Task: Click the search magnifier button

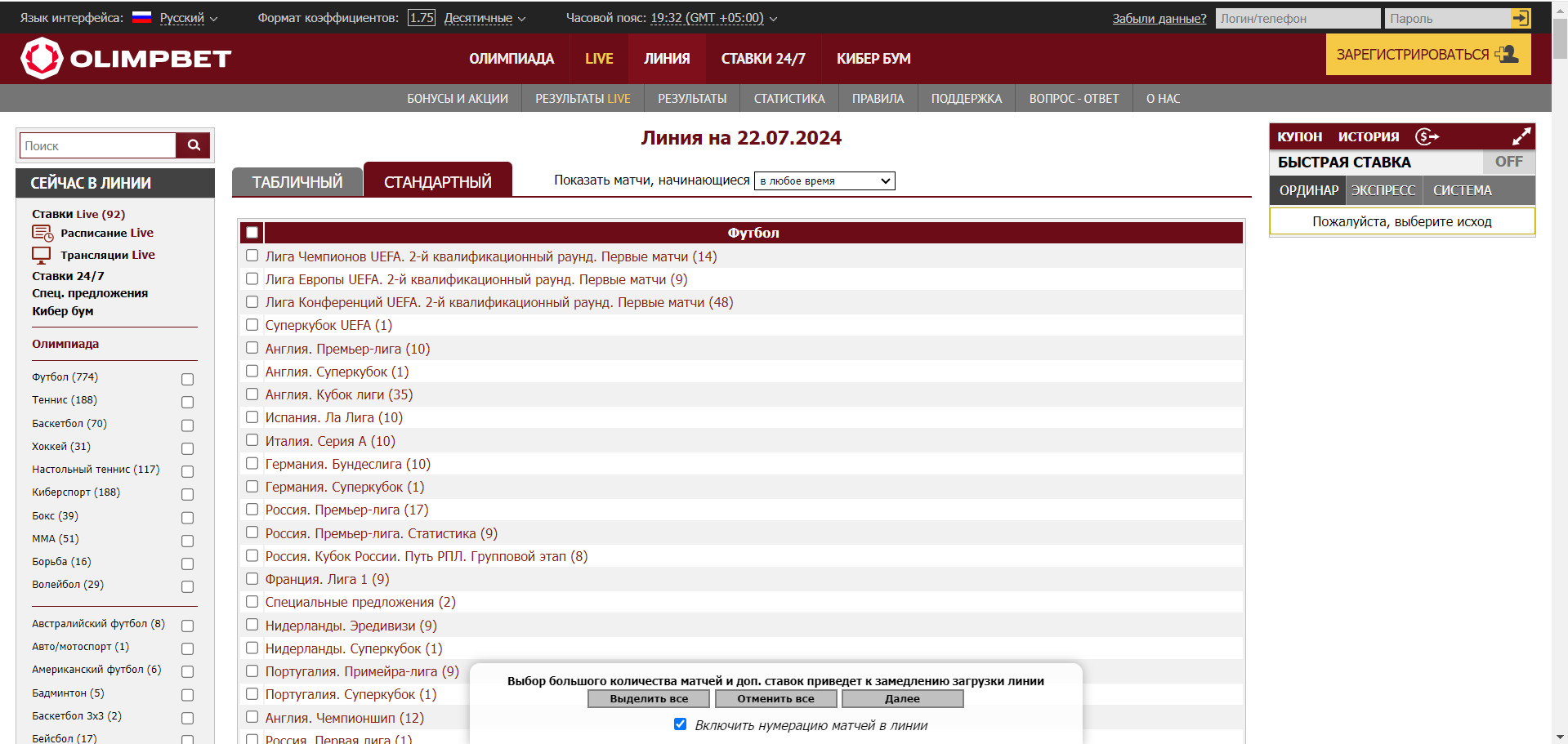Action: coord(194,145)
